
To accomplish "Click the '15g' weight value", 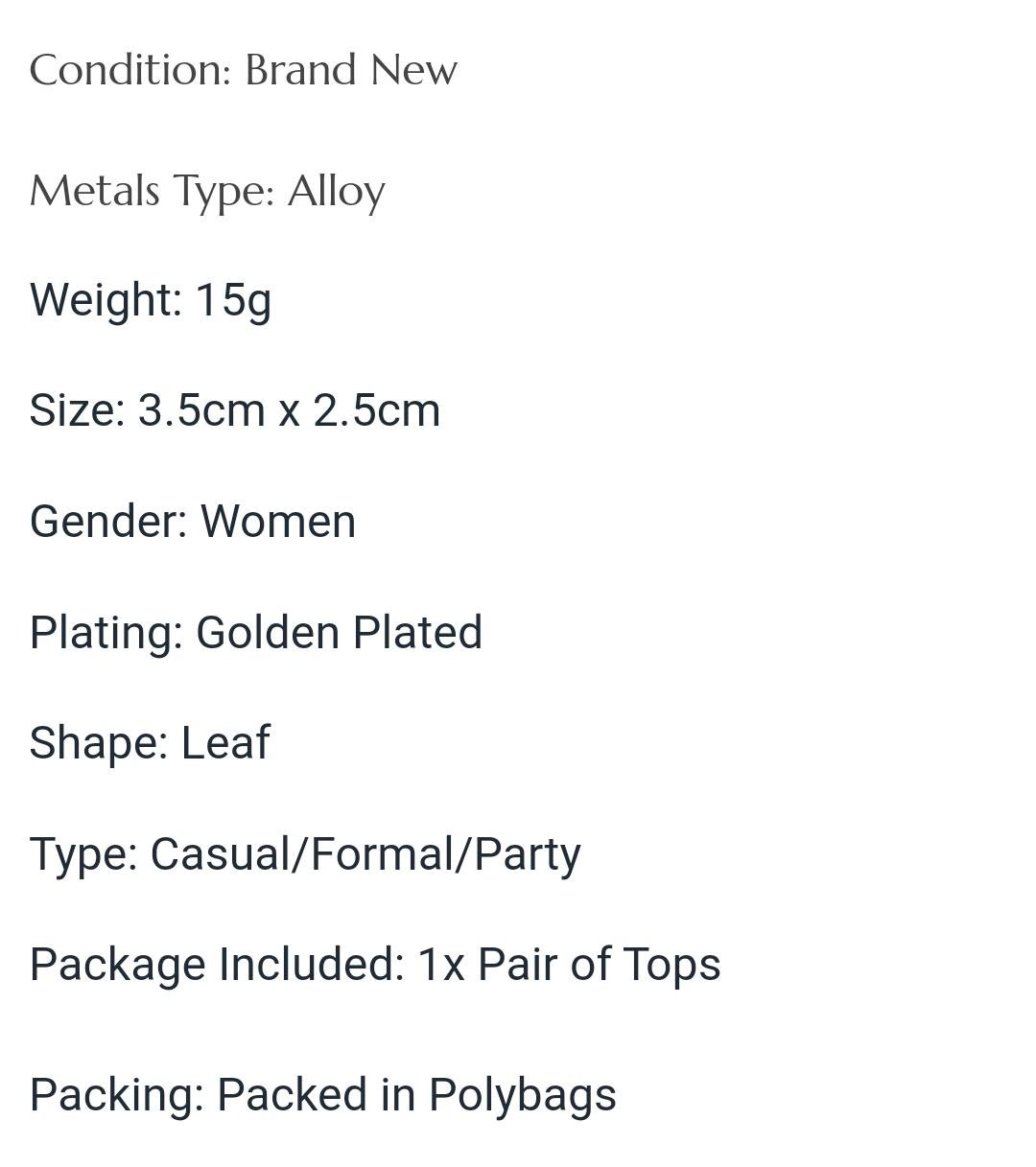I will coord(233,299).
